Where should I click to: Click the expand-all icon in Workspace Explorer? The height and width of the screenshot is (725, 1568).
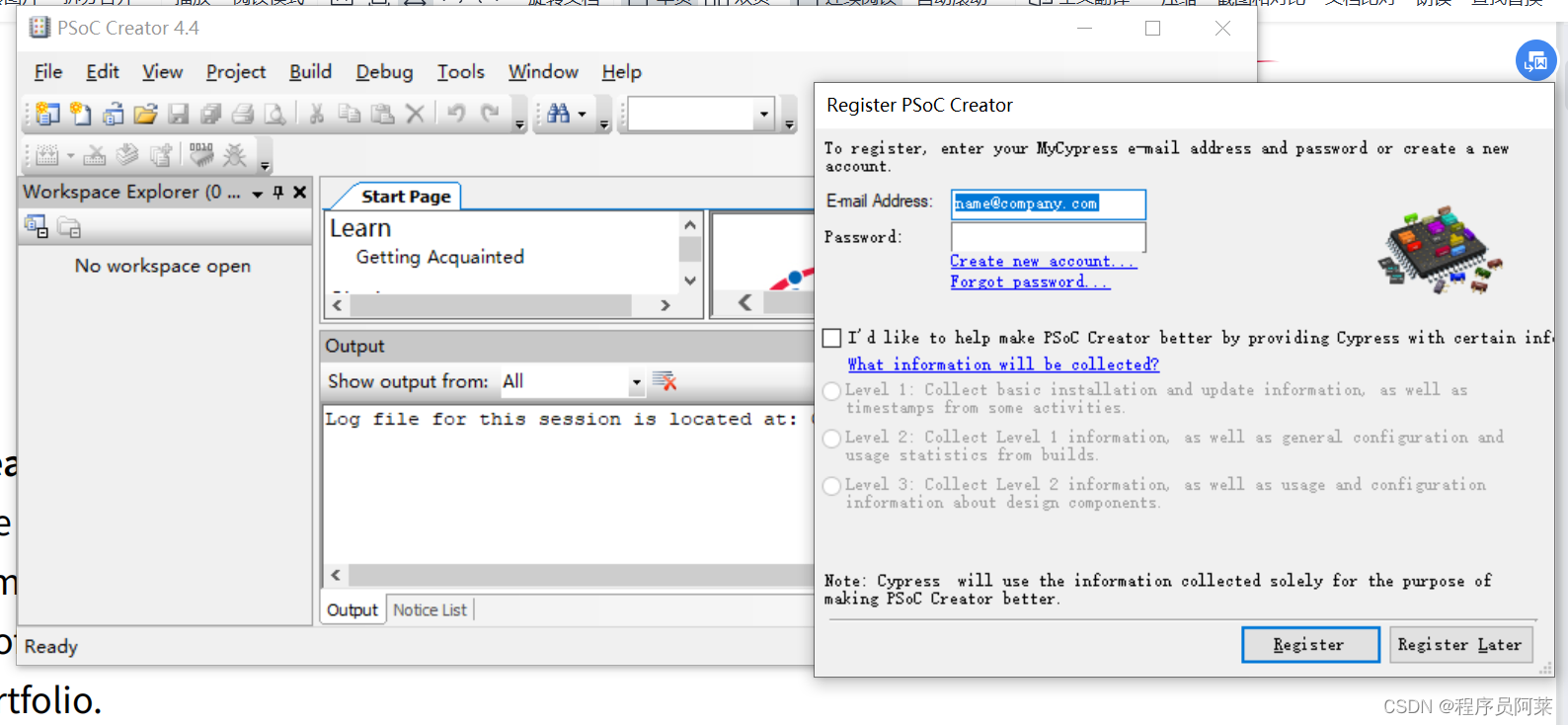[x=37, y=227]
